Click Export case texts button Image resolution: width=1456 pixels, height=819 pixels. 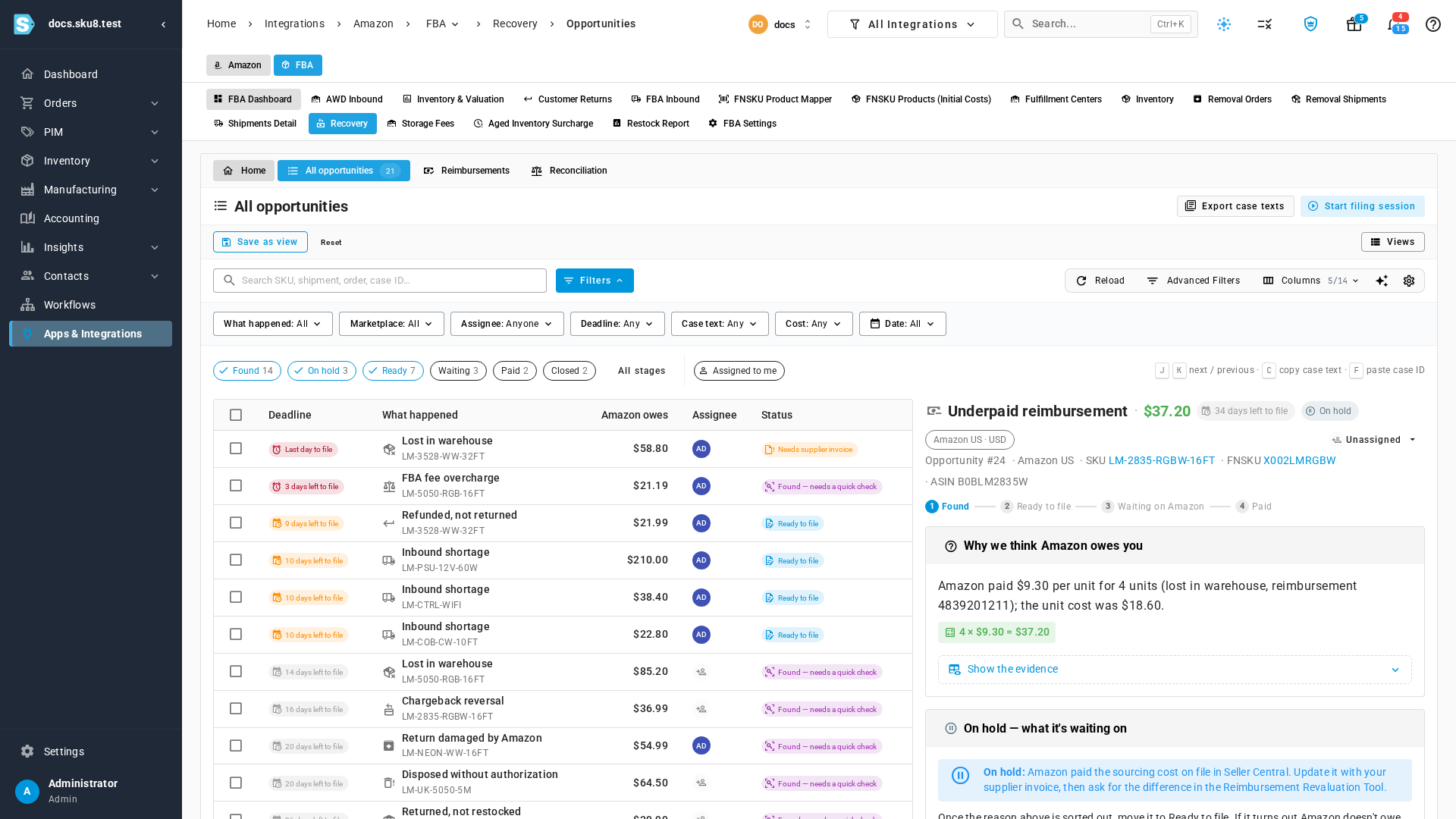(1235, 206)
